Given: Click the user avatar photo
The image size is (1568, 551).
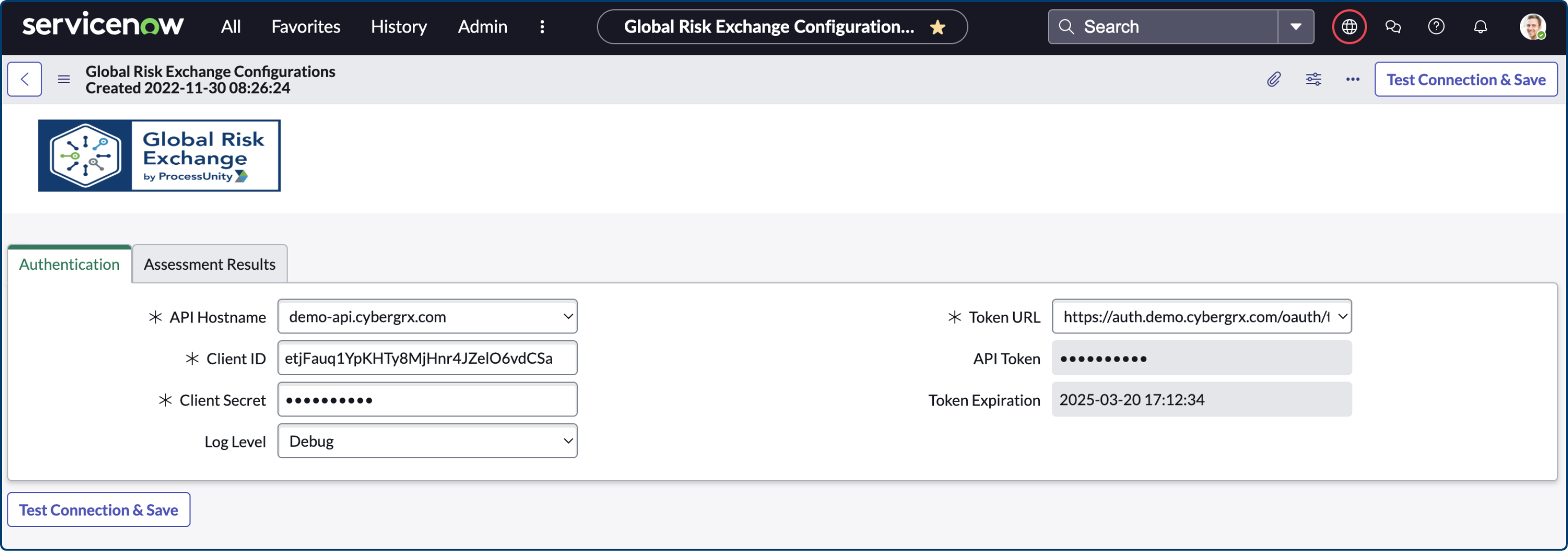Looking at the screenshot, I should (x=1534, y=26).
